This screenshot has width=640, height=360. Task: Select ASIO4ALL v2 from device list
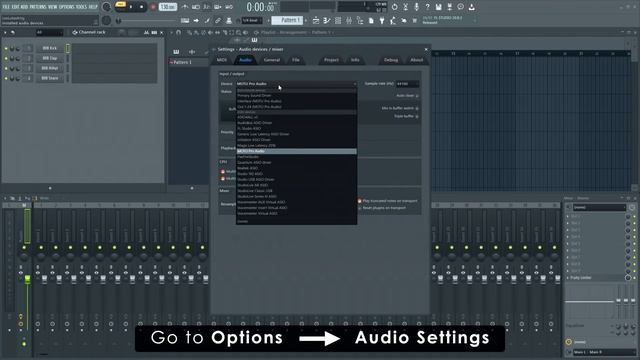pyautogui.click(x=296, y=117)
